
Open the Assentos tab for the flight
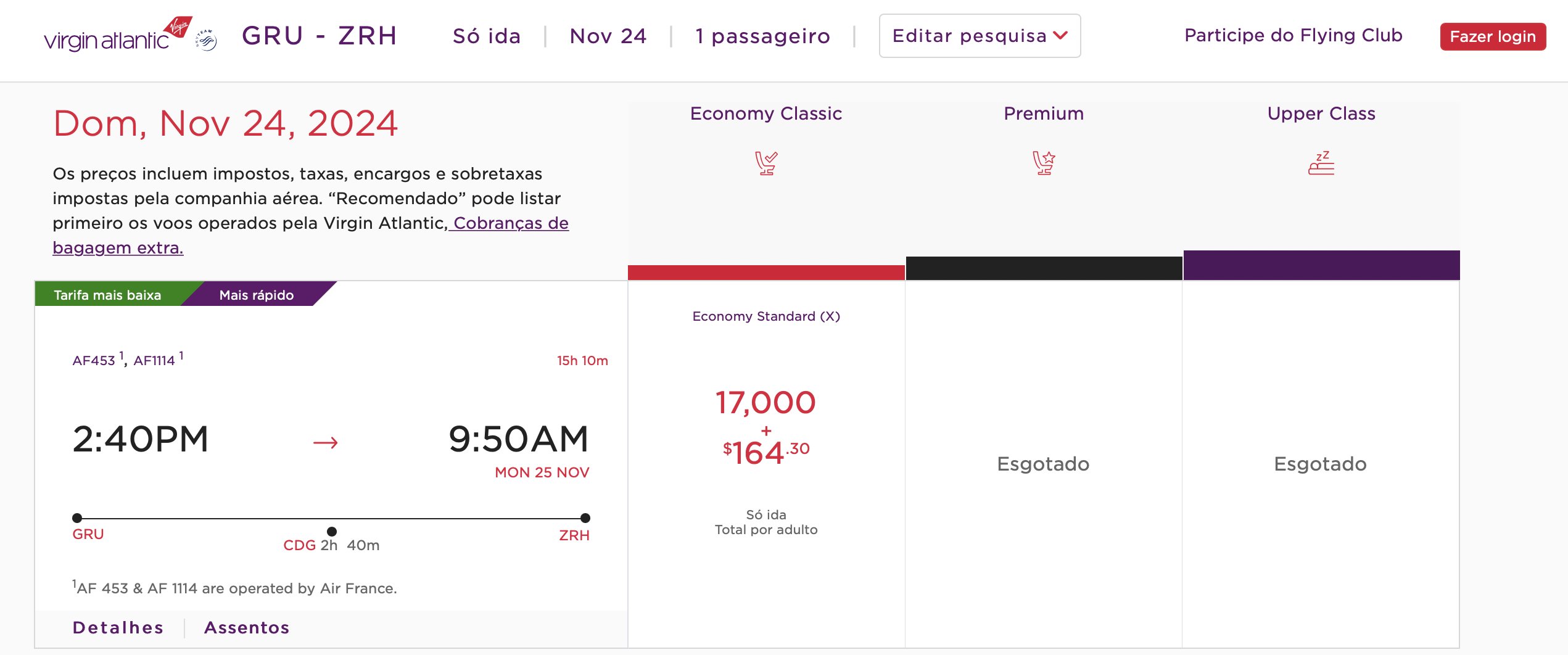(247, 627)
